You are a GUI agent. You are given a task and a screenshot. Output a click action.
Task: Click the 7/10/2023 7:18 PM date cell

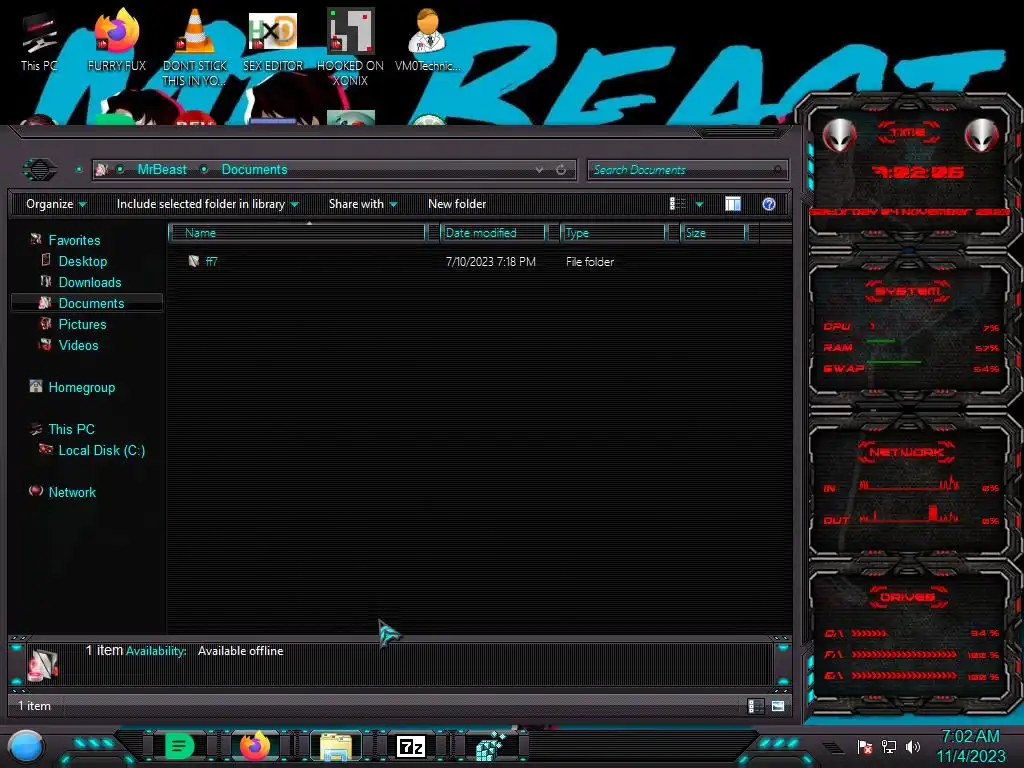click(x=490, y=261)
